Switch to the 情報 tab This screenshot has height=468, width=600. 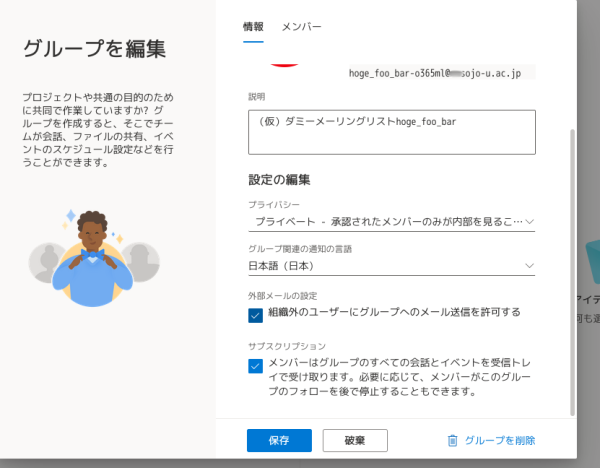pos(254,27)
